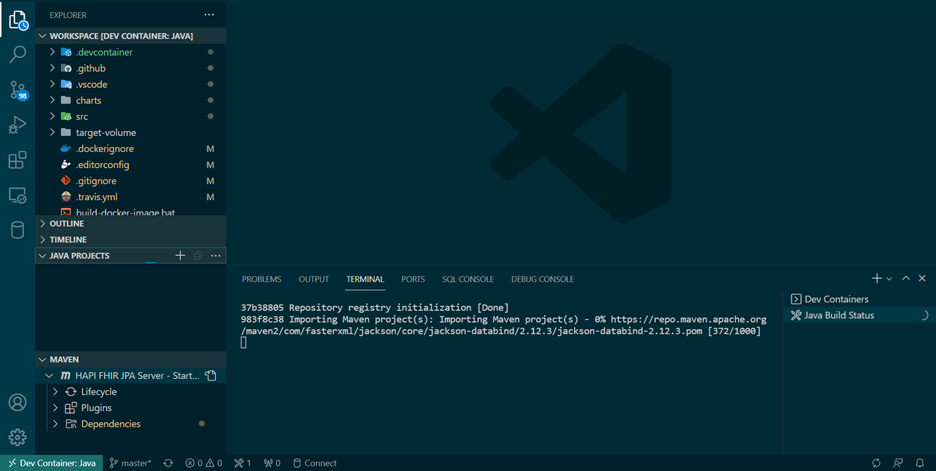Open the Remote Explorer view
Viewport: 936px width, 471px height.
pos(17,196)
